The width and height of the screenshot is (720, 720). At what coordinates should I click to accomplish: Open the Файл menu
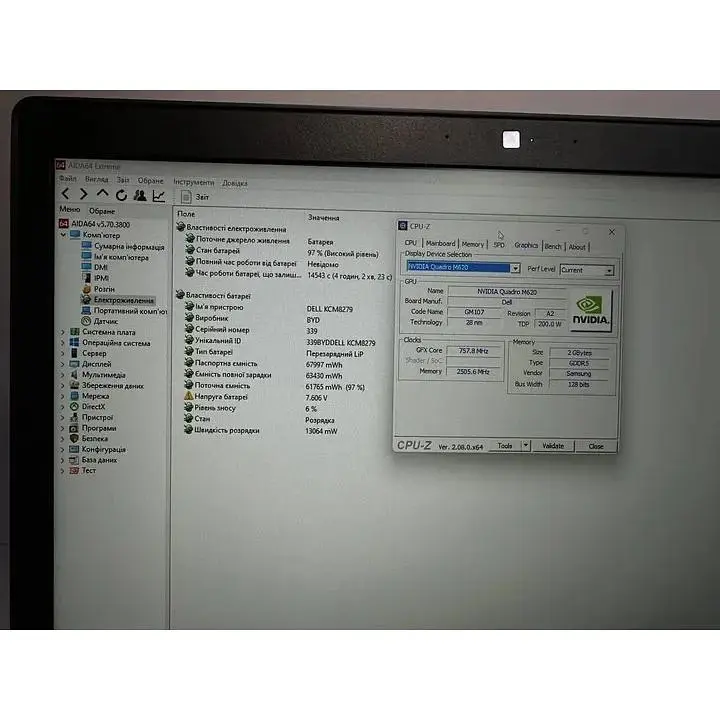68,178
